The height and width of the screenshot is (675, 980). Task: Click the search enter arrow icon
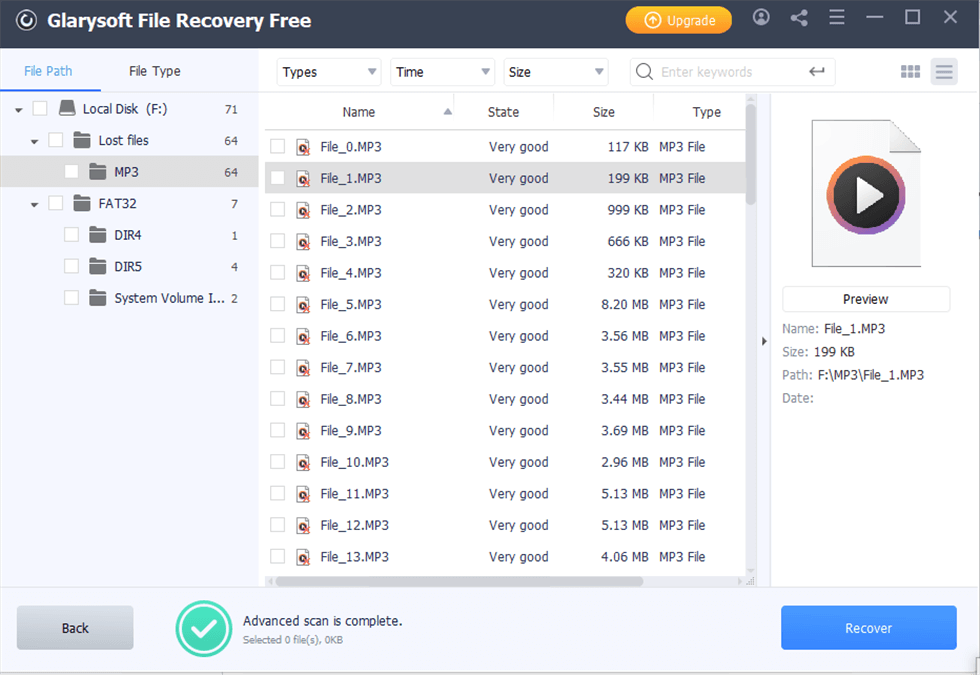[x=817, y=71]
